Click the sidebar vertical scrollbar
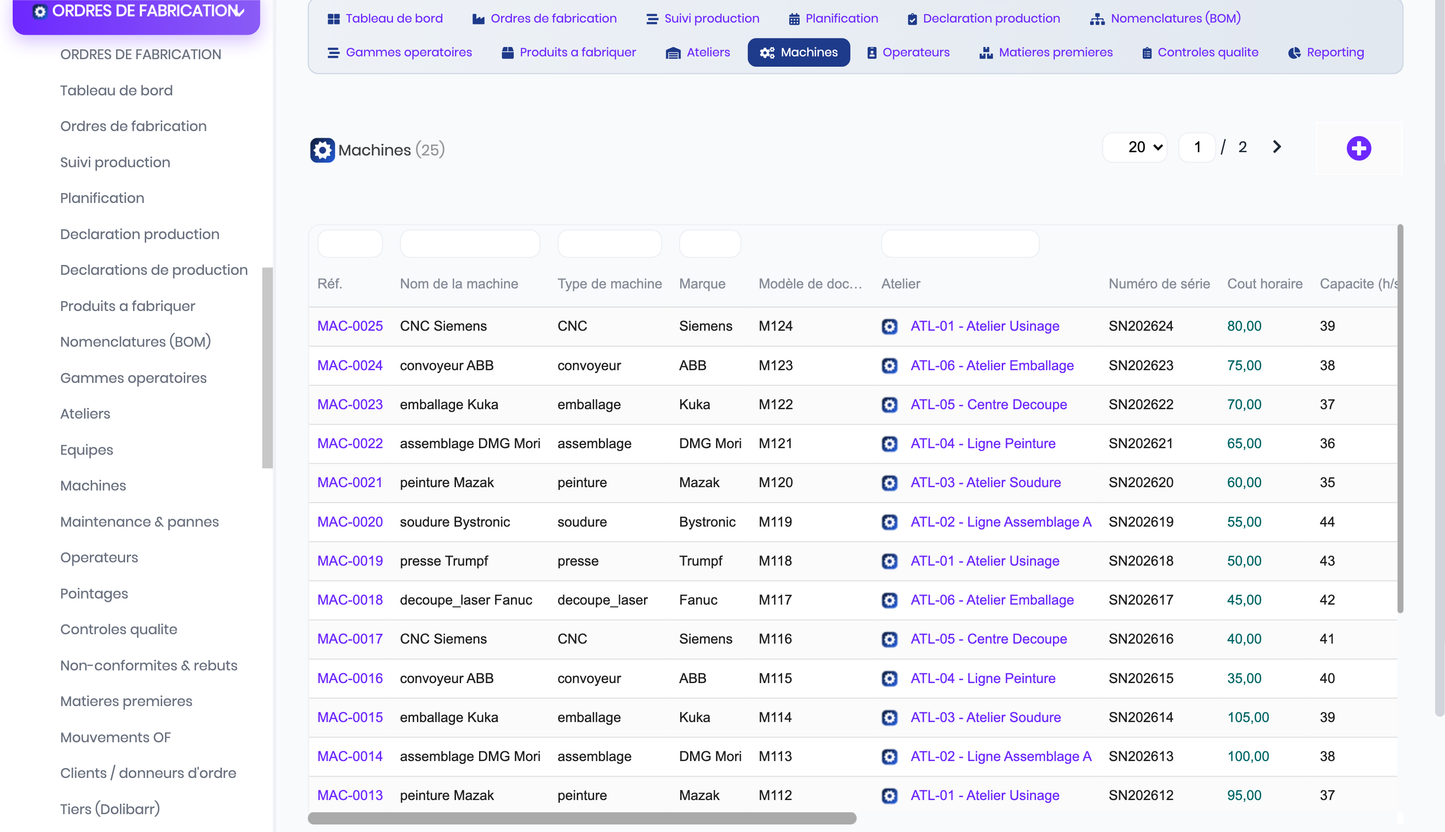Viewport: 1445px width, 832px height. [x=267, y=368]
